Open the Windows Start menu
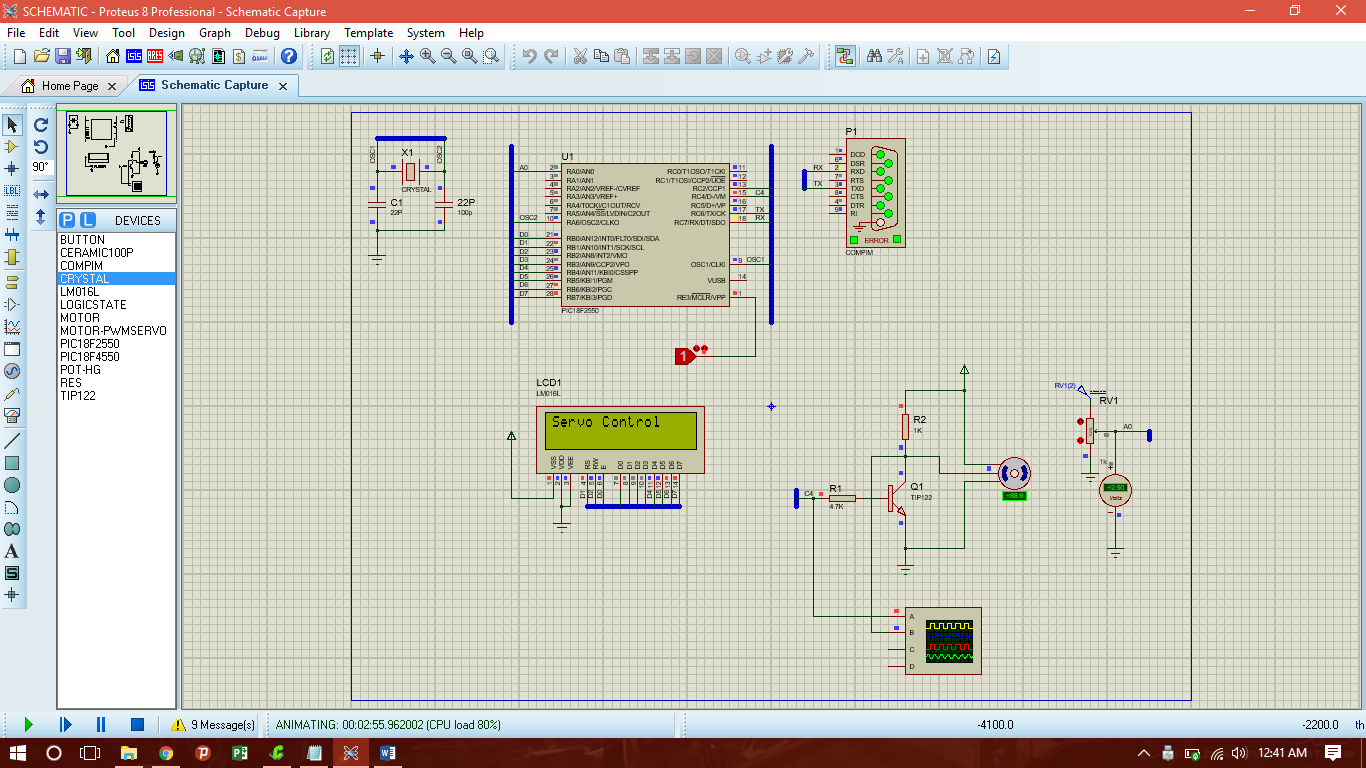Image resolution: width=1366 pixels, height=768 pixels. point(18,752)
